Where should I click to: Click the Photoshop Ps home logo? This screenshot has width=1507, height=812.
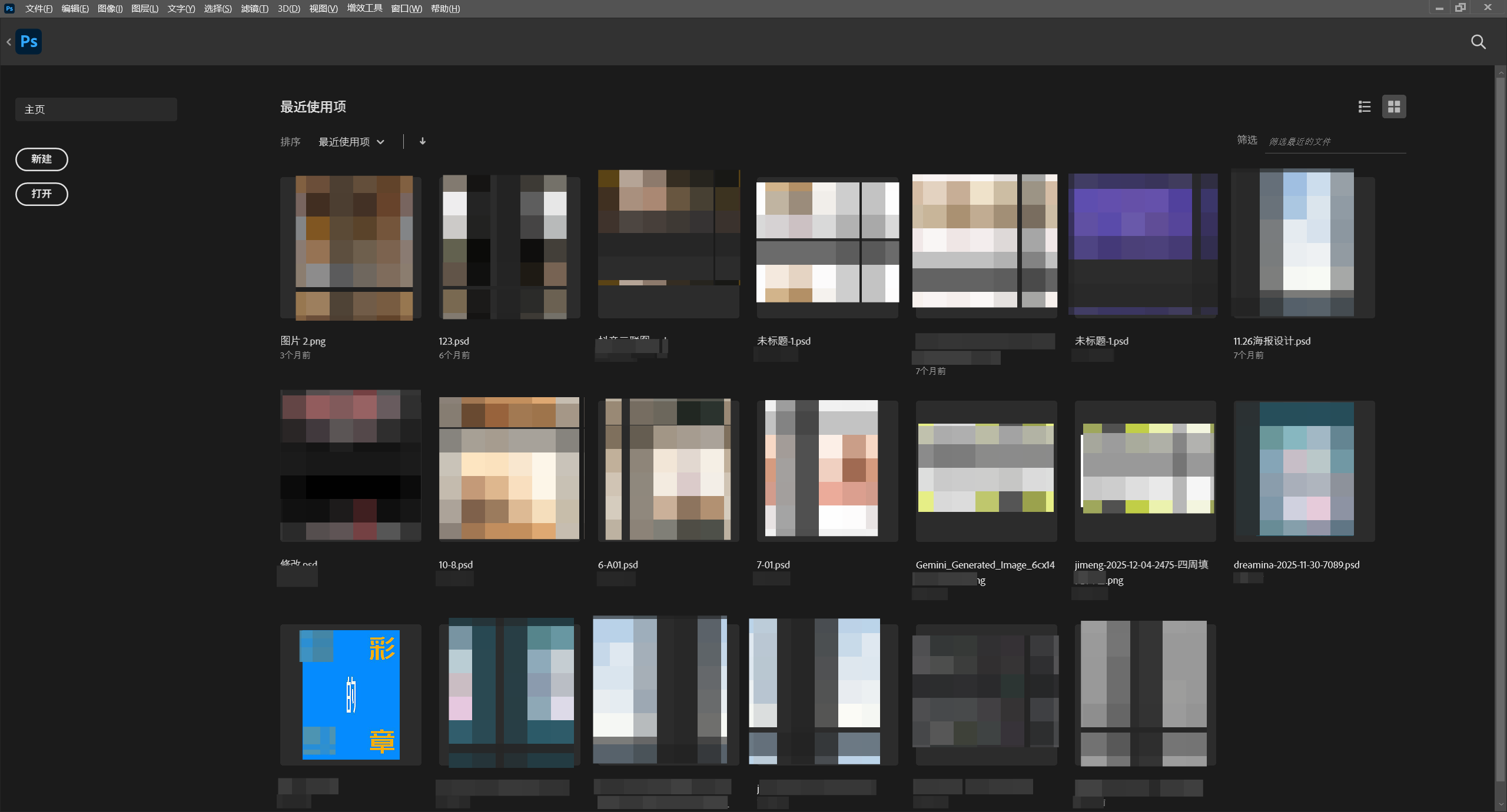point(28,41)
